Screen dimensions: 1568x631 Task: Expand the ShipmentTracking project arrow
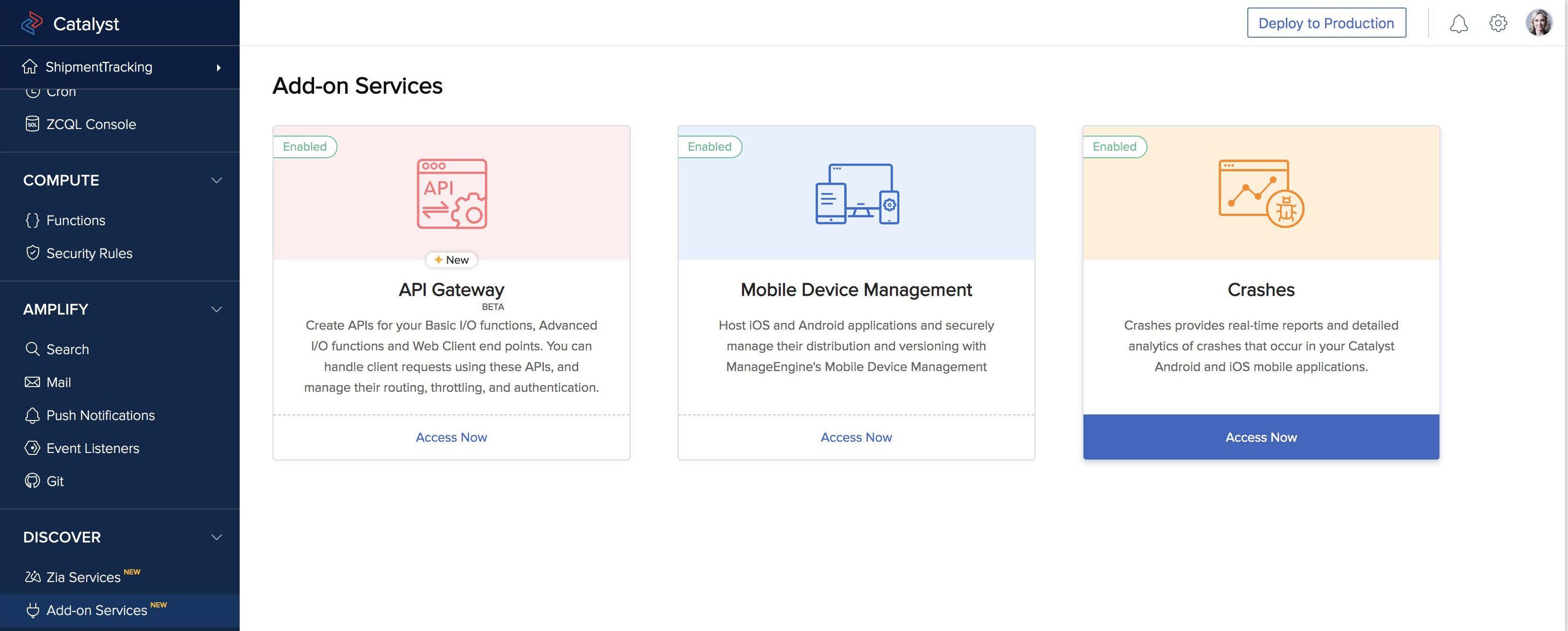218,67
